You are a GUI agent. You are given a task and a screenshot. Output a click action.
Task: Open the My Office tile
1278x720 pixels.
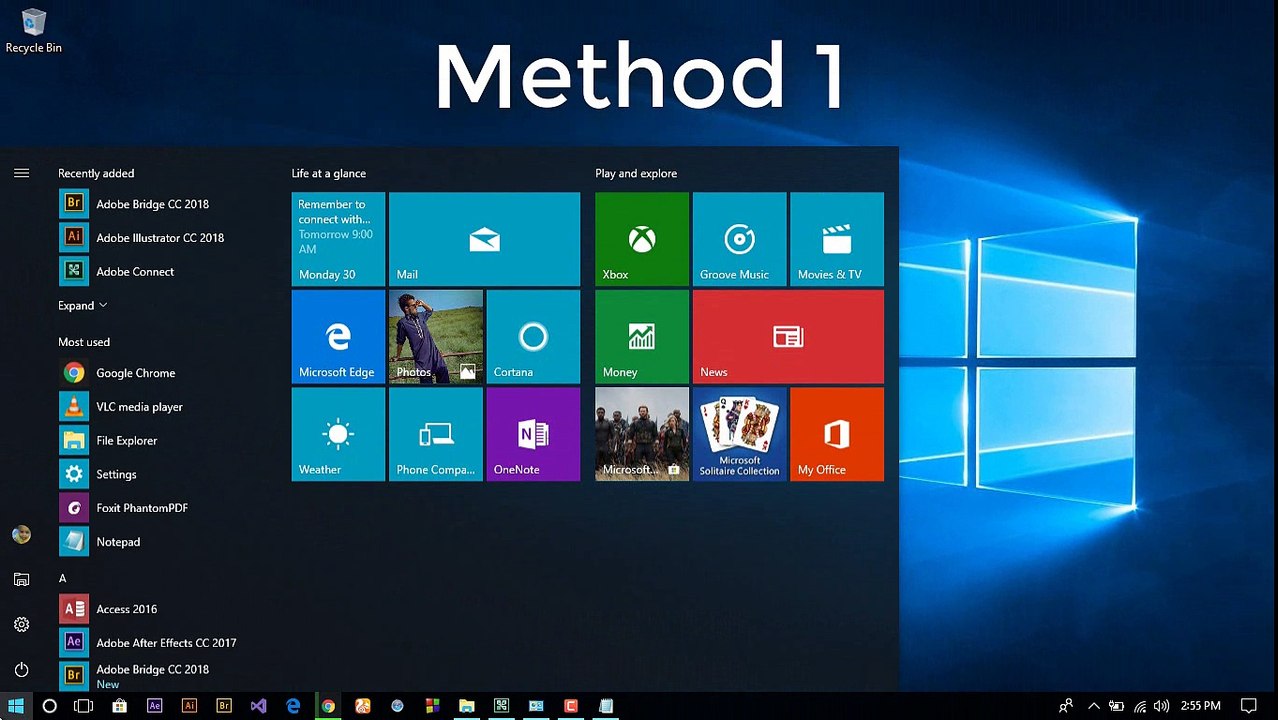point(837,434)
